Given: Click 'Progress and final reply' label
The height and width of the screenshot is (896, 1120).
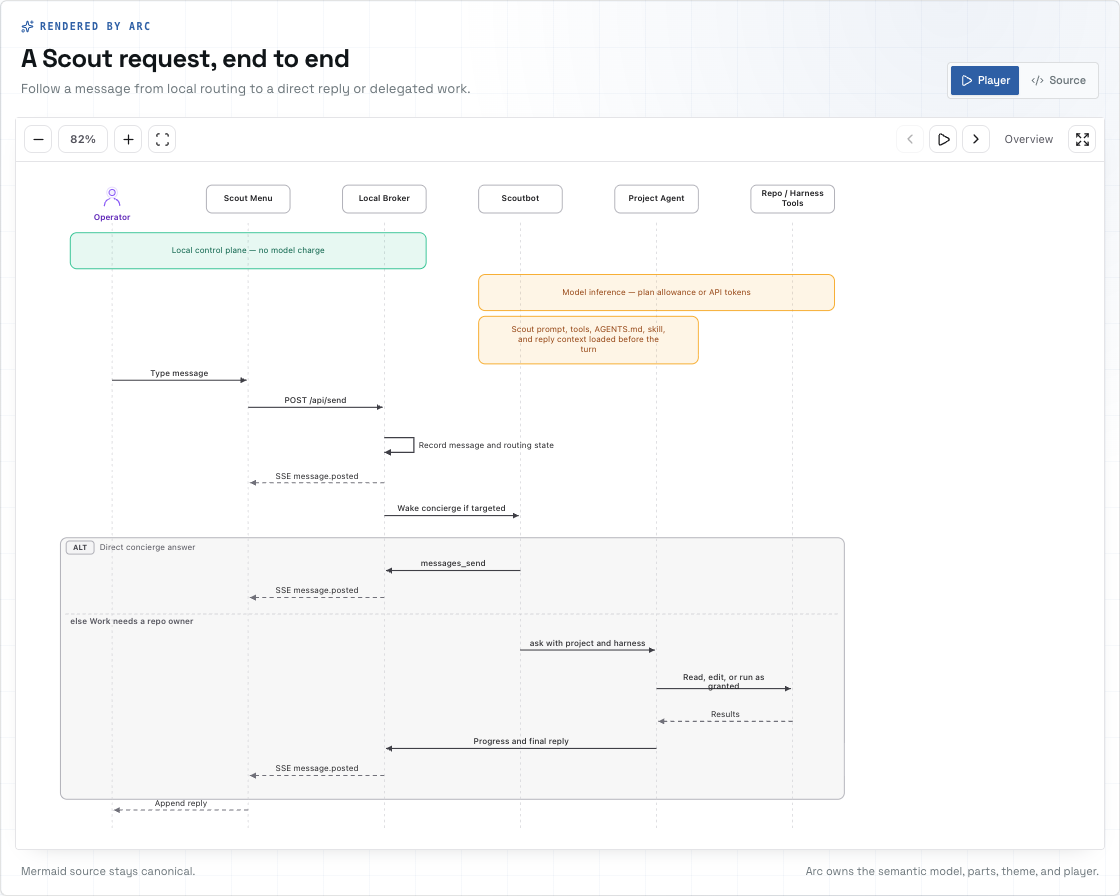Looking at the screenshot, I should coord(521,741).
